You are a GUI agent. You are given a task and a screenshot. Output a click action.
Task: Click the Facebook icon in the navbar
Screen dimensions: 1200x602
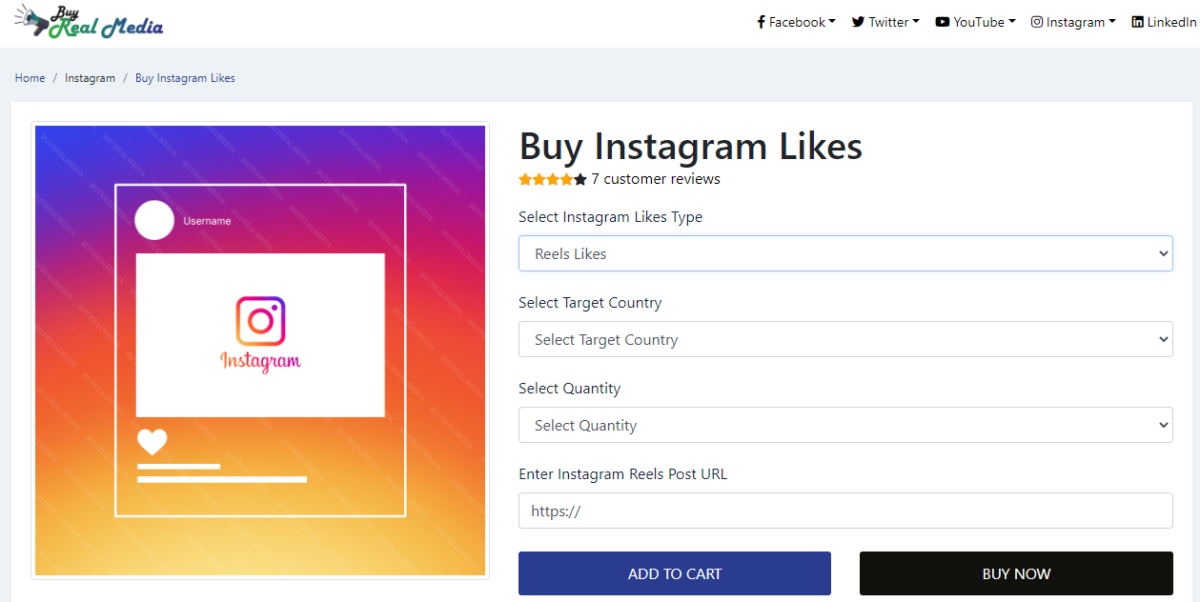[761, 22]
